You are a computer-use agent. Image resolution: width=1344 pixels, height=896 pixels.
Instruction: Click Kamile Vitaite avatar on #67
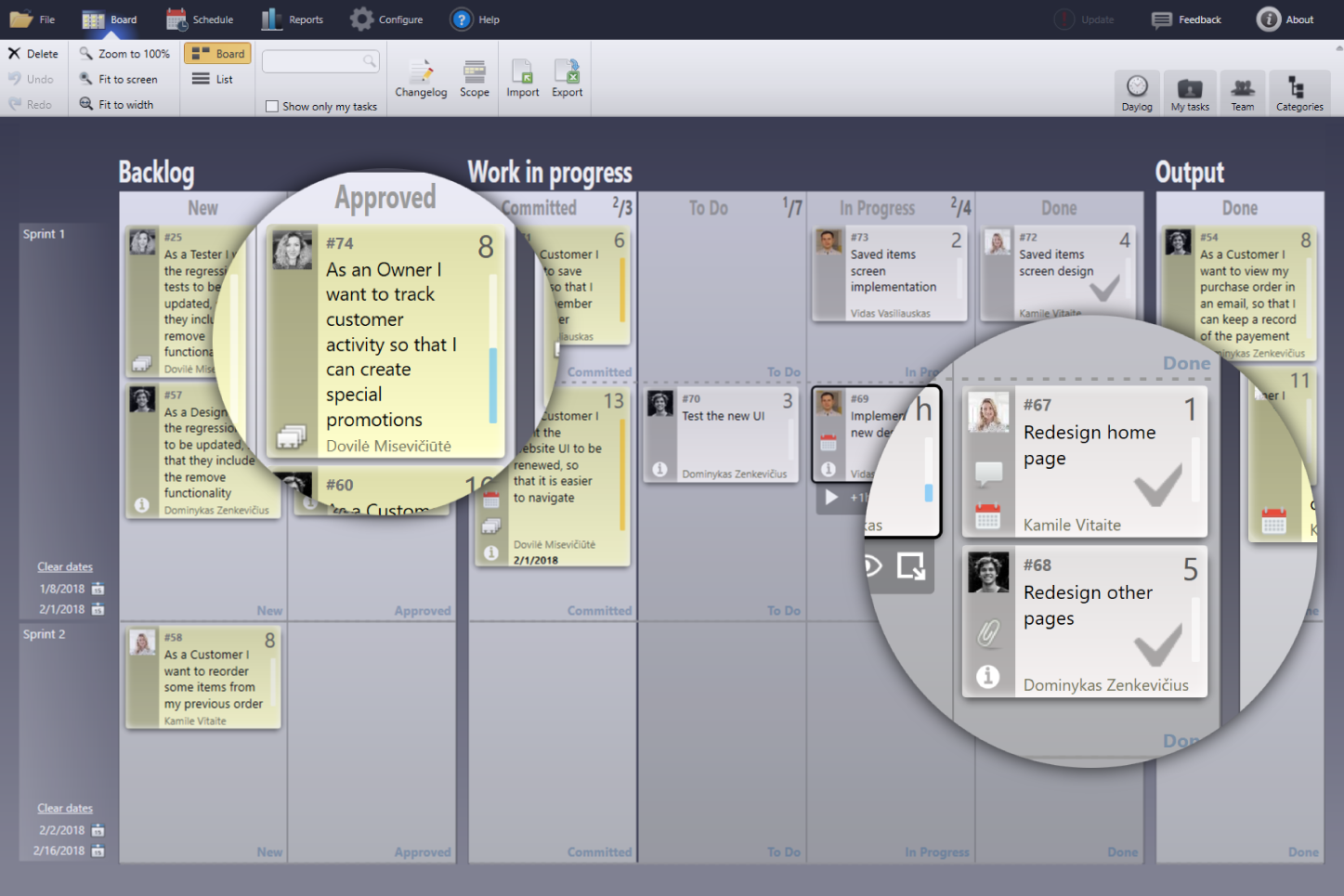988,413
